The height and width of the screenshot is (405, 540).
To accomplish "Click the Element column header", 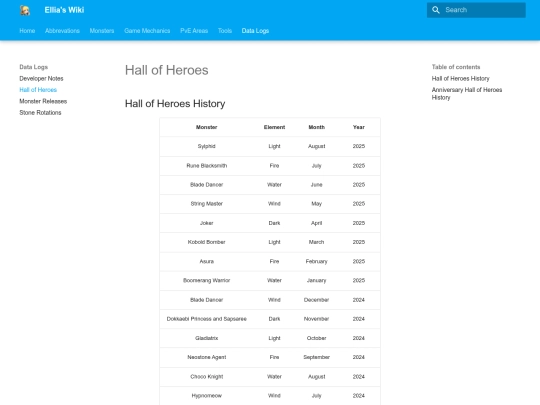I will [274, 127].
